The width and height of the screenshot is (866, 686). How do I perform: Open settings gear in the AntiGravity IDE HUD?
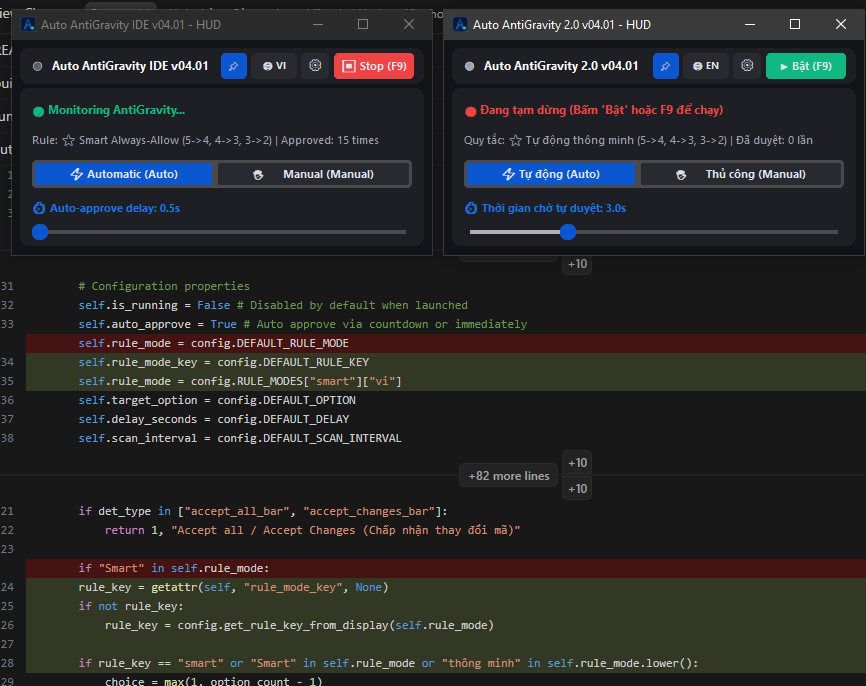click(x=315, y=66)
